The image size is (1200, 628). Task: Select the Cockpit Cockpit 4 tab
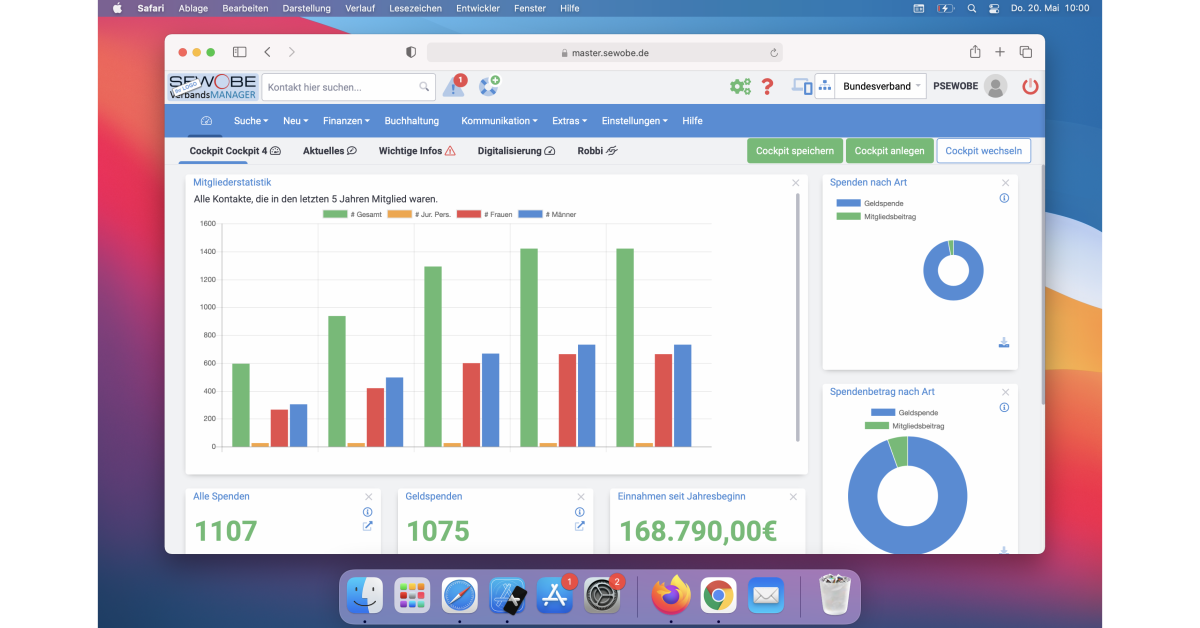point(235,151)
